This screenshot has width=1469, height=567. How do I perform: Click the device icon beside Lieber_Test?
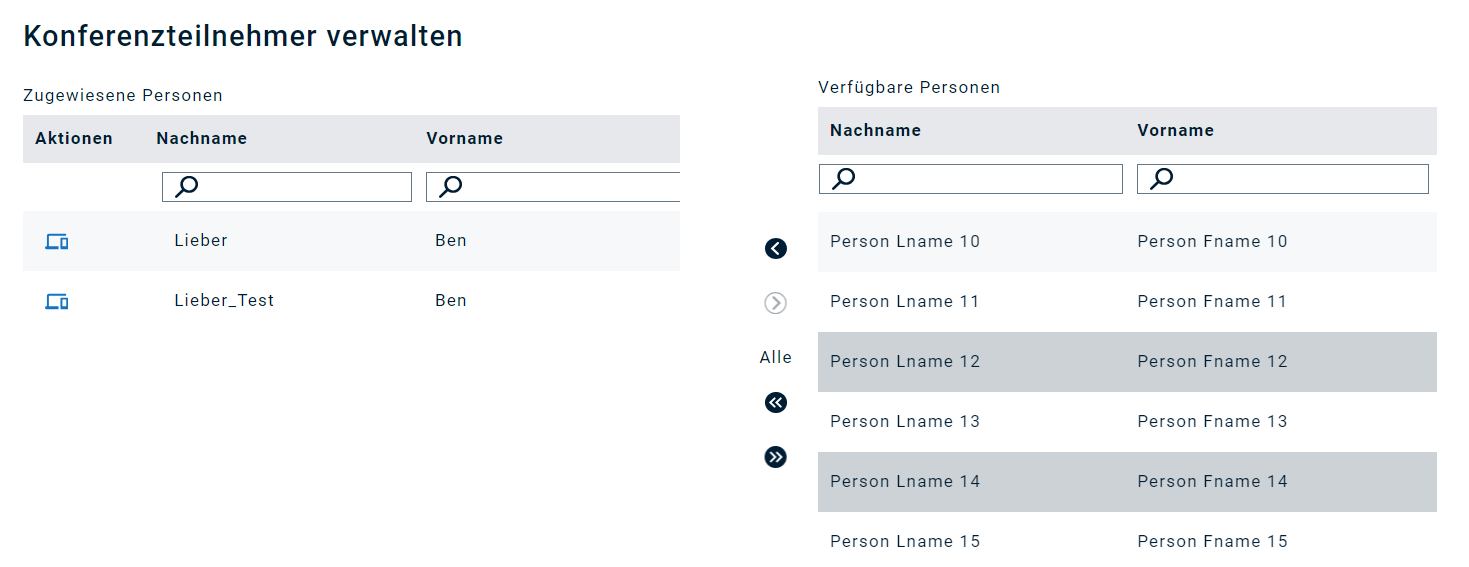pyautogui.click(x=57, y=301)
